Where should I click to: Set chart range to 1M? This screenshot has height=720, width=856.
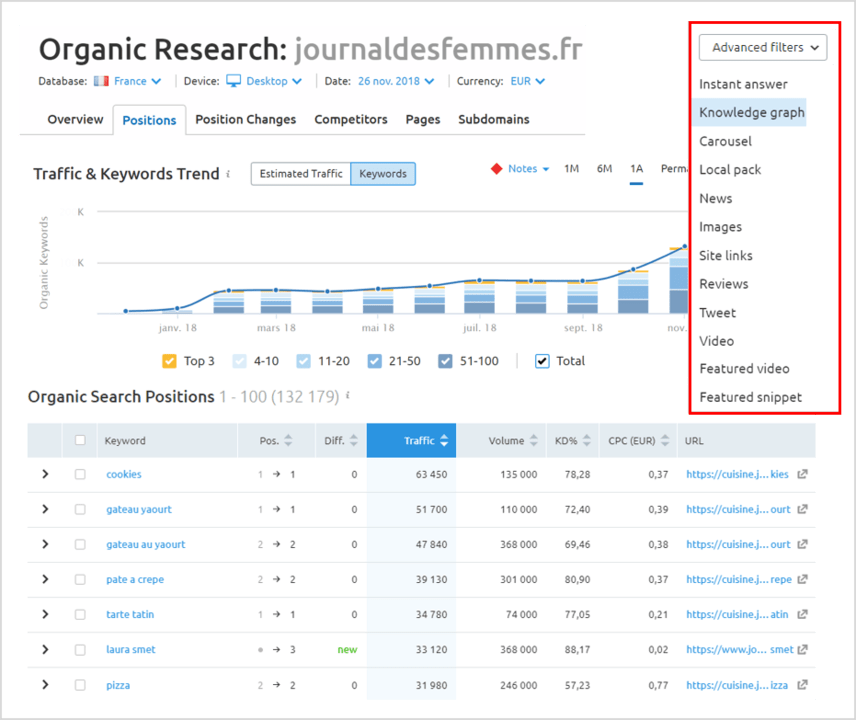pos(572,169)
